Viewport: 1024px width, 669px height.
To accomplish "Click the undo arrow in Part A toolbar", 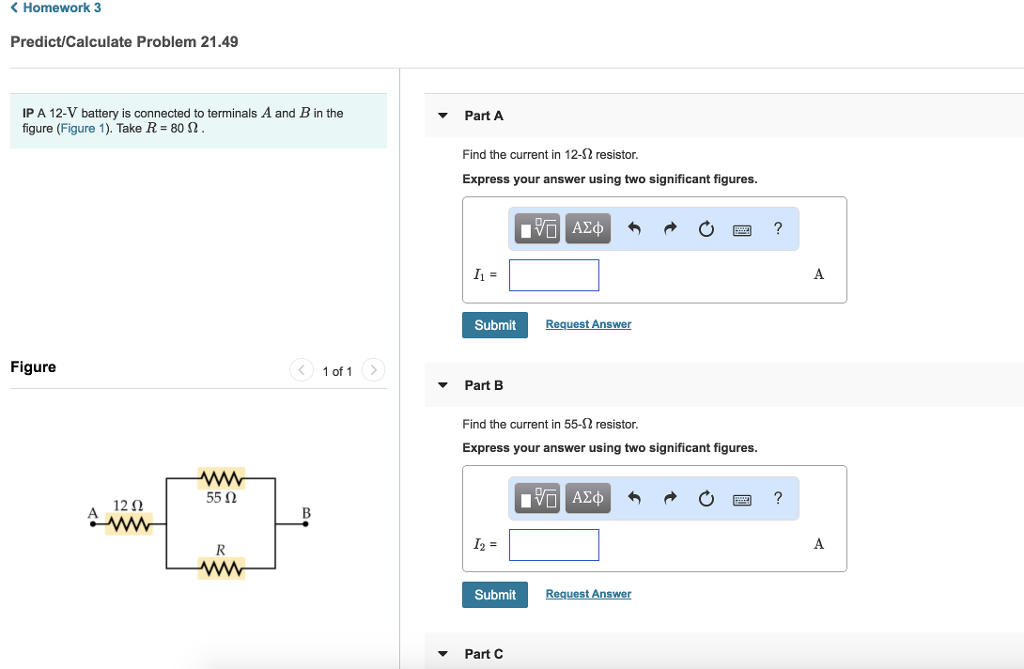I will tap(634, 228).
